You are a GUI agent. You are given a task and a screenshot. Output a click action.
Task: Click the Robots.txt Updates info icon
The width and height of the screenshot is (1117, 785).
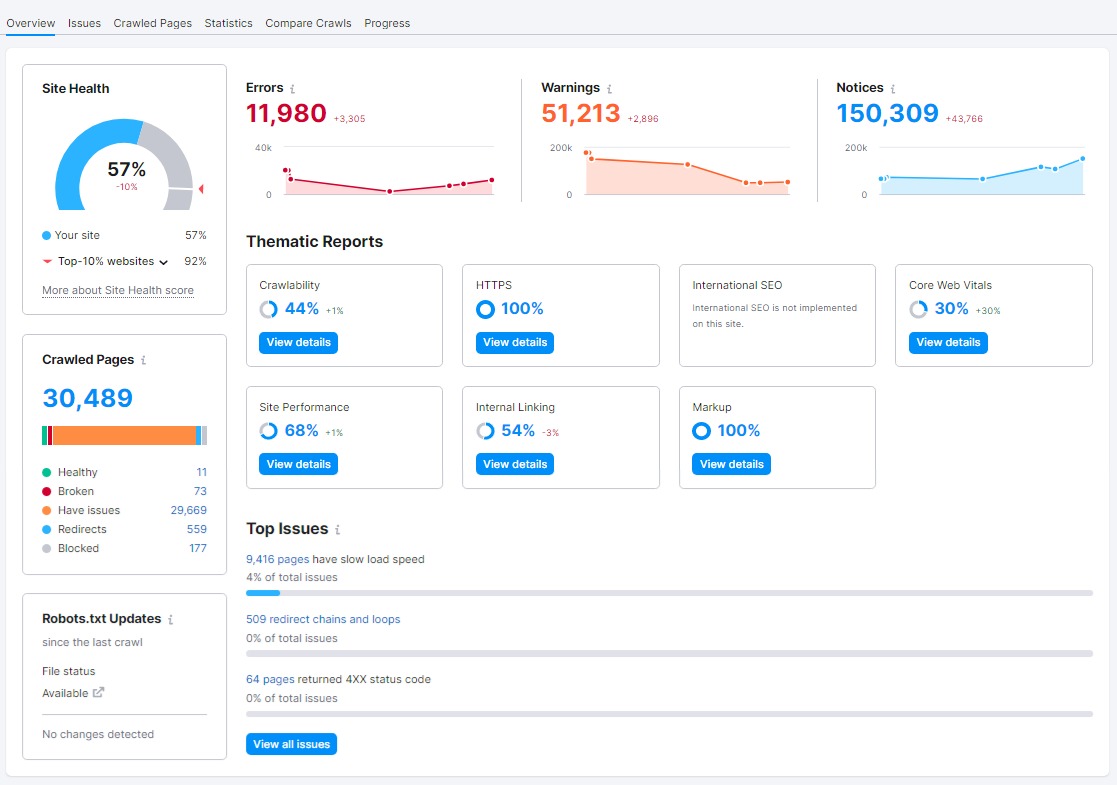click(170, 620)
